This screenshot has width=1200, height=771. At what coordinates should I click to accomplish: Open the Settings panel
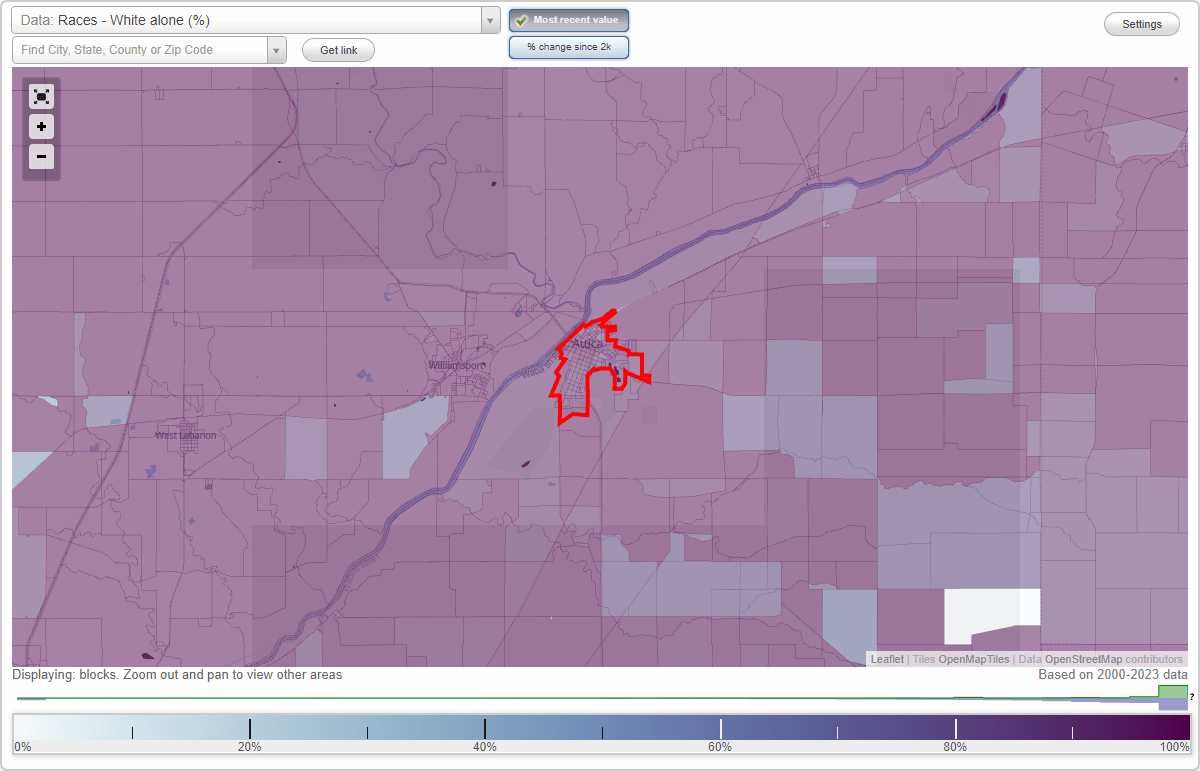tap(1141, 23)
